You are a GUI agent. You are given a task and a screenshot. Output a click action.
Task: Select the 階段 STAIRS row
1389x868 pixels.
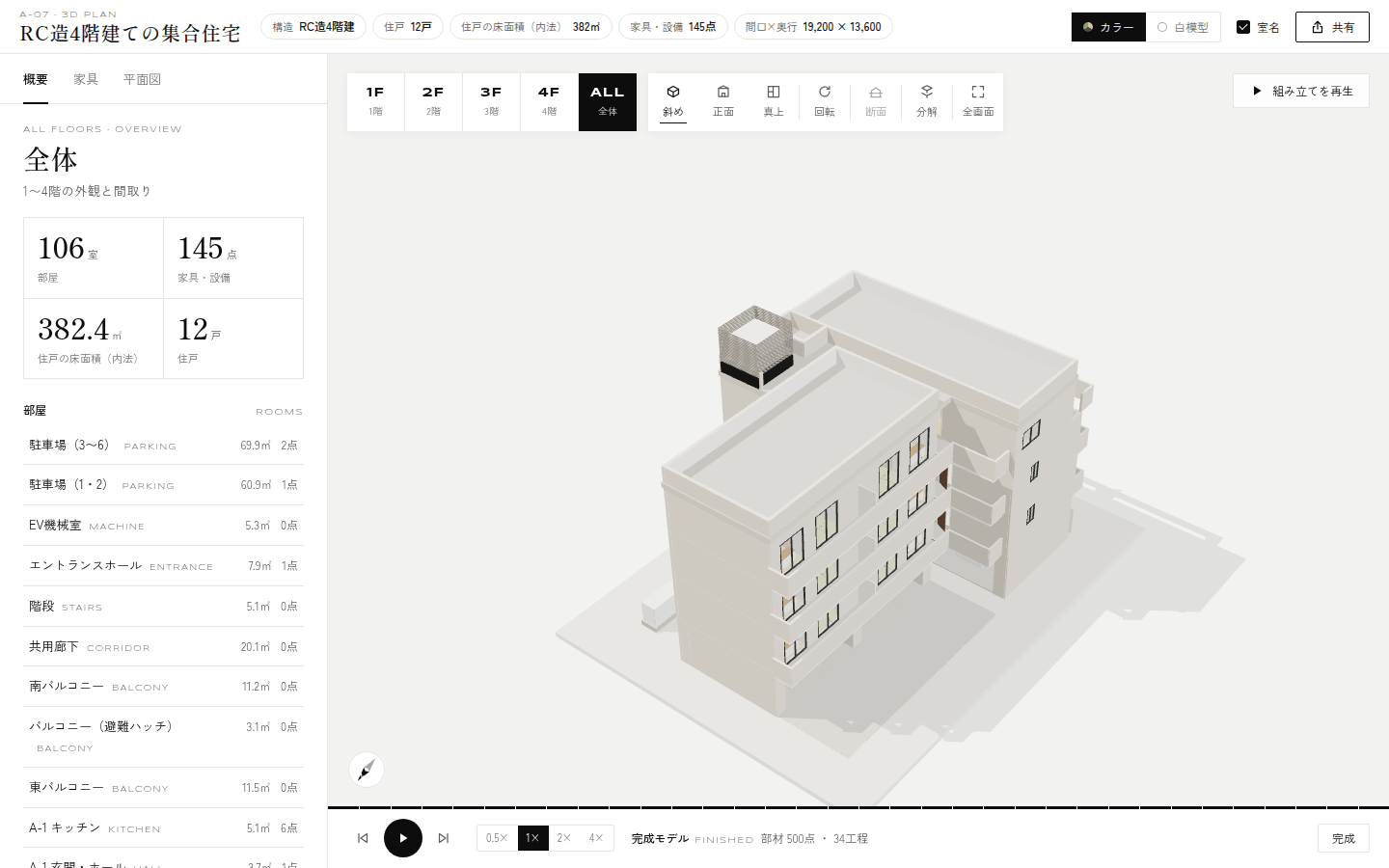[x=163, y=607]
